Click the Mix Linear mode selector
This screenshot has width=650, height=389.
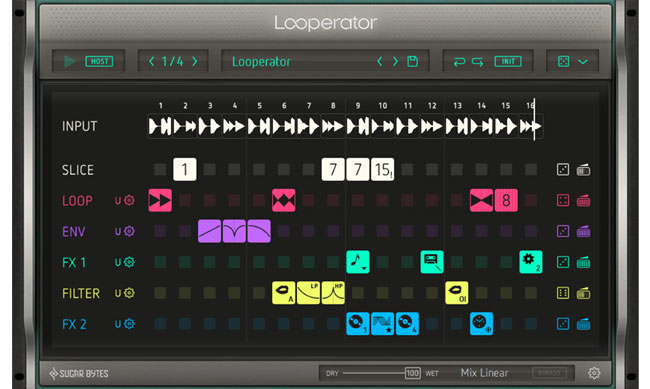click(x=484, y=373)
